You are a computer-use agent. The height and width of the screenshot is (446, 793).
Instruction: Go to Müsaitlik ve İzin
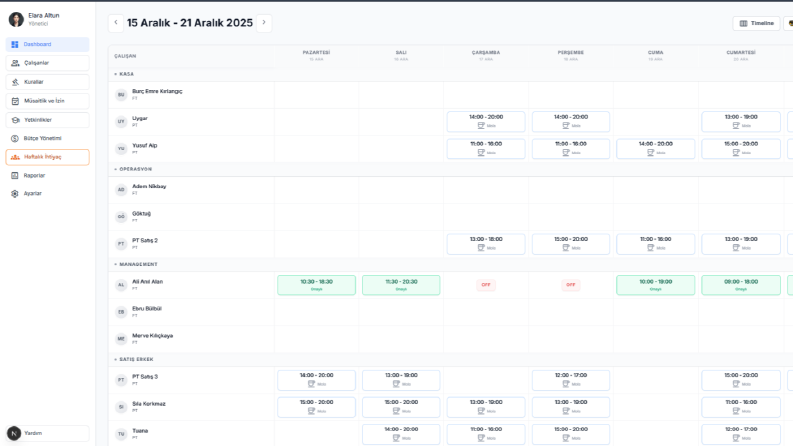click(48, 101)
